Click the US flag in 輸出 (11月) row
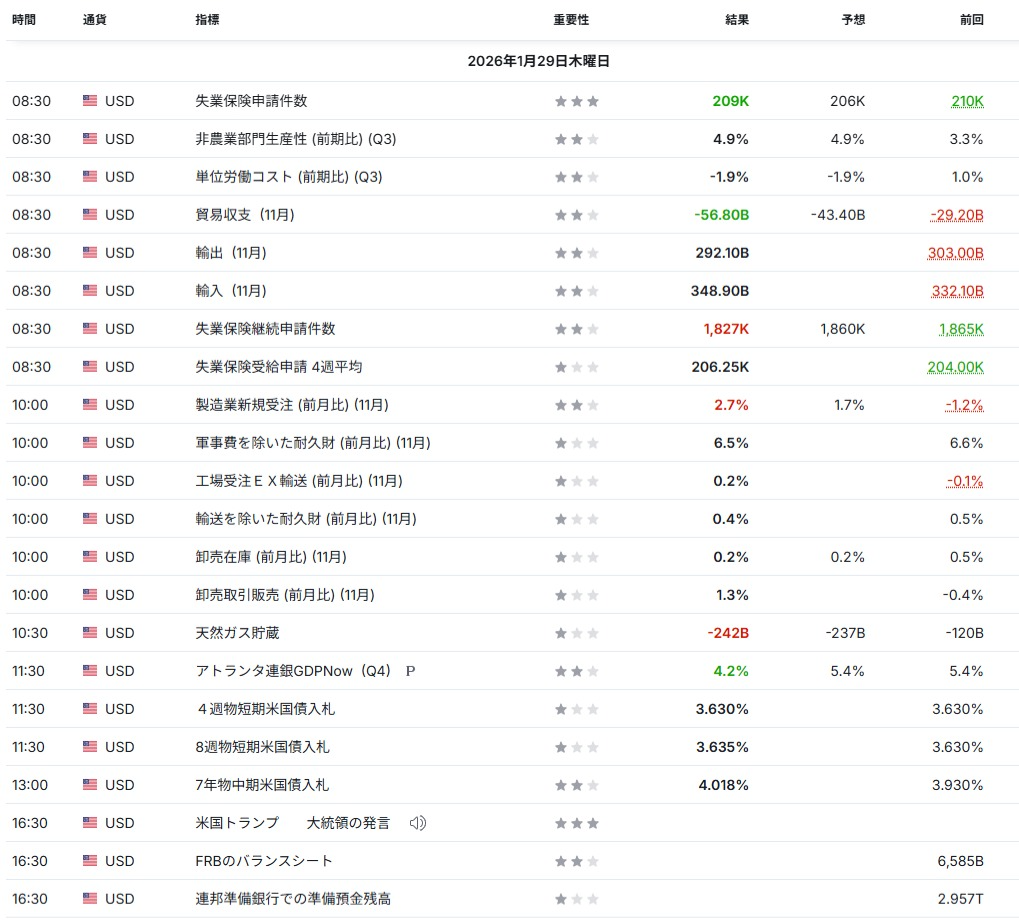The width and height of the screenshot is (1019, 920). click(x=90, y=253)
